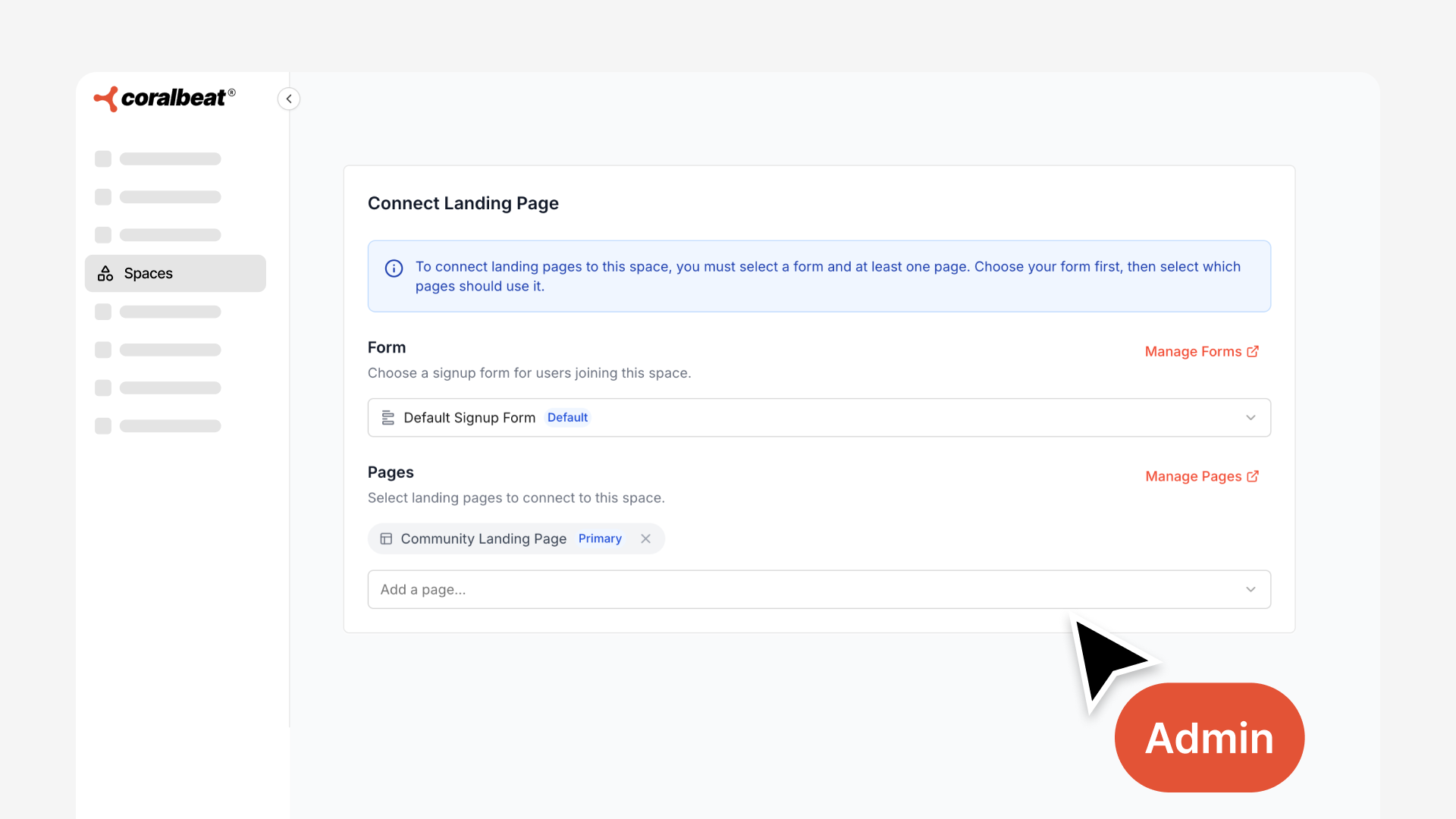Click the Primary tag on the page chip
Viewport: 1456px width, 819px height.
coord(600,539)
